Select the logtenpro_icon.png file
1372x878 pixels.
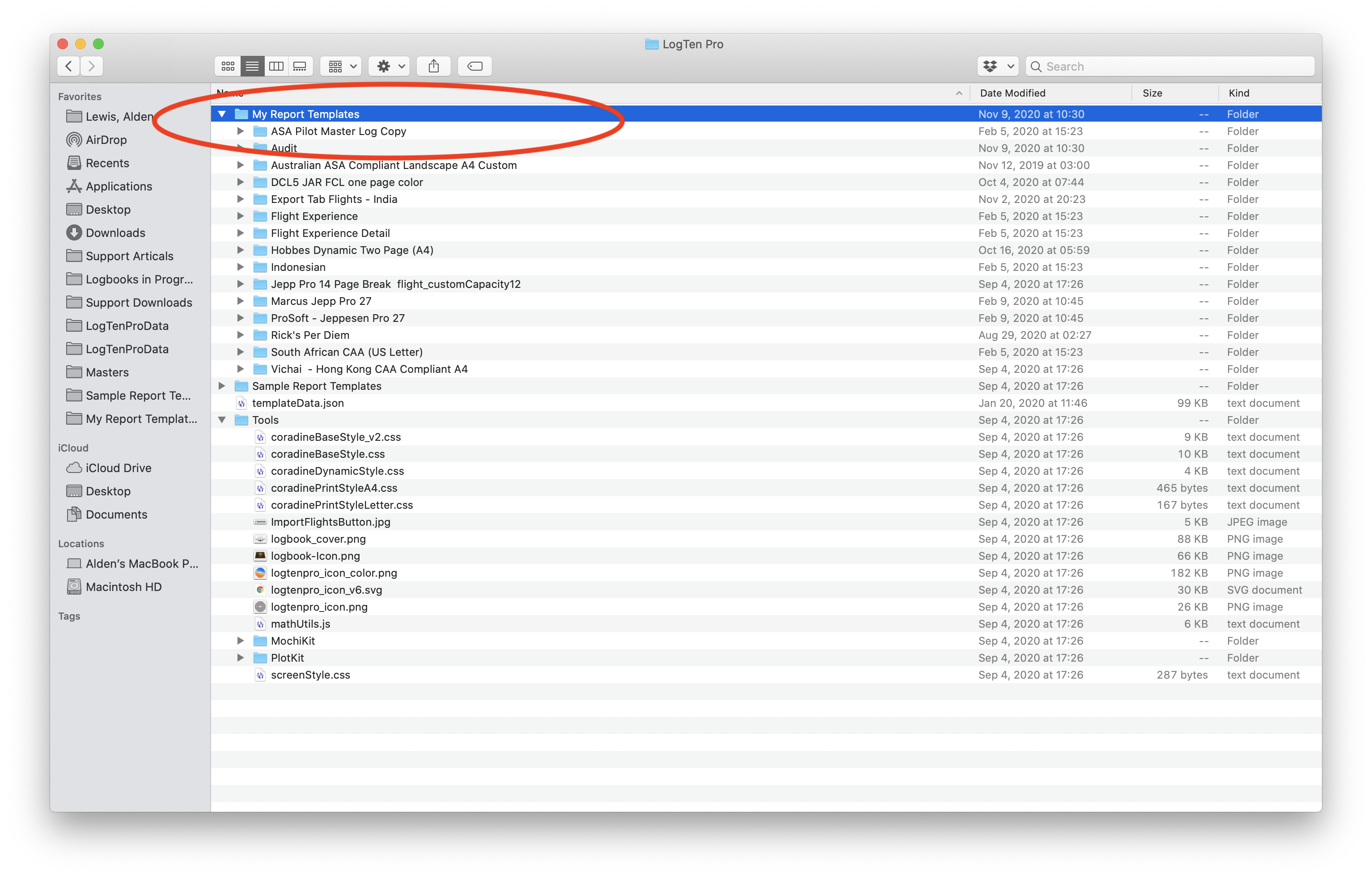(x=766, y=607)
